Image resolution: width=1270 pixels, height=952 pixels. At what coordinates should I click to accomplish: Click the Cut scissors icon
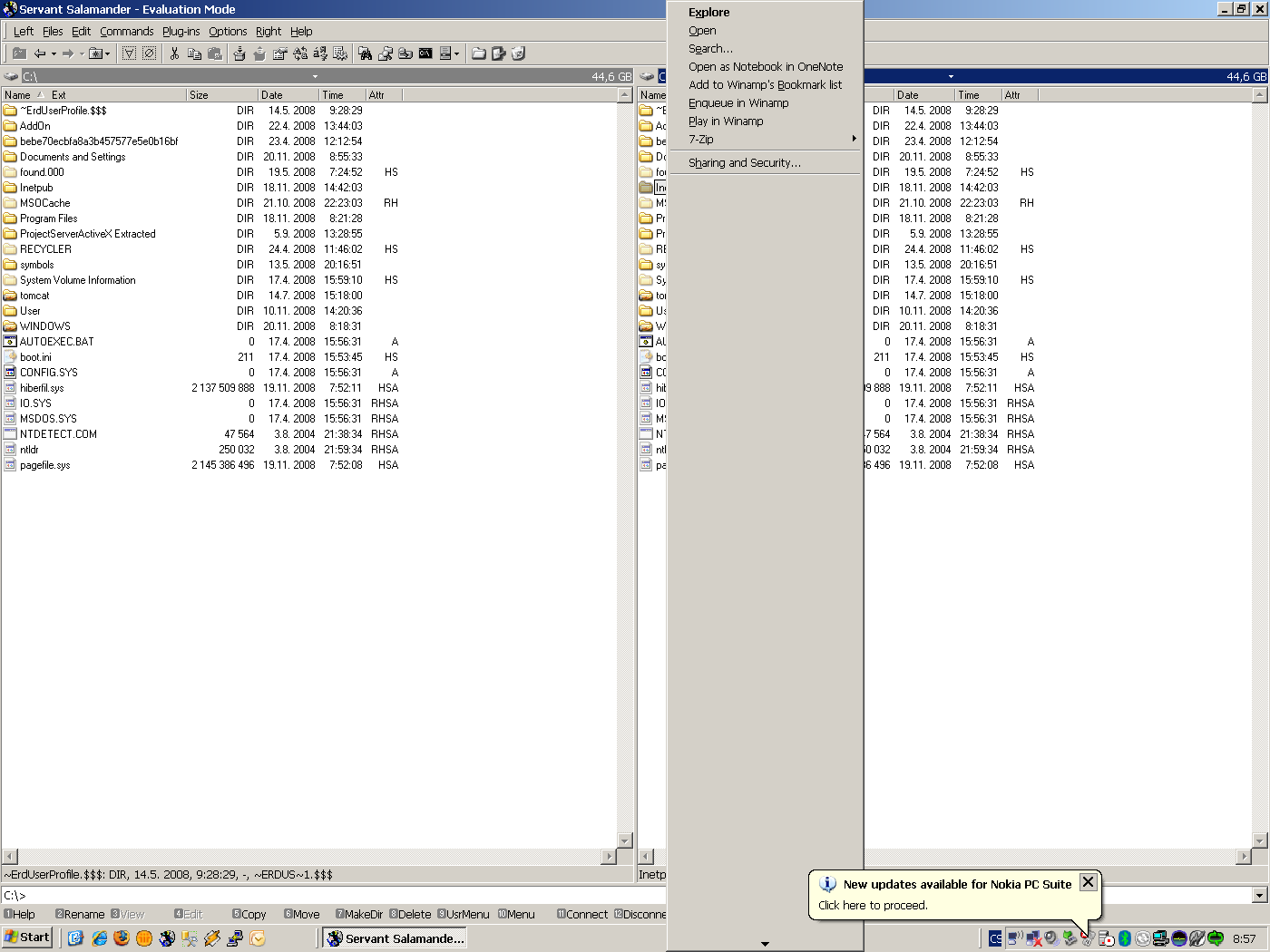click(174, 53)
